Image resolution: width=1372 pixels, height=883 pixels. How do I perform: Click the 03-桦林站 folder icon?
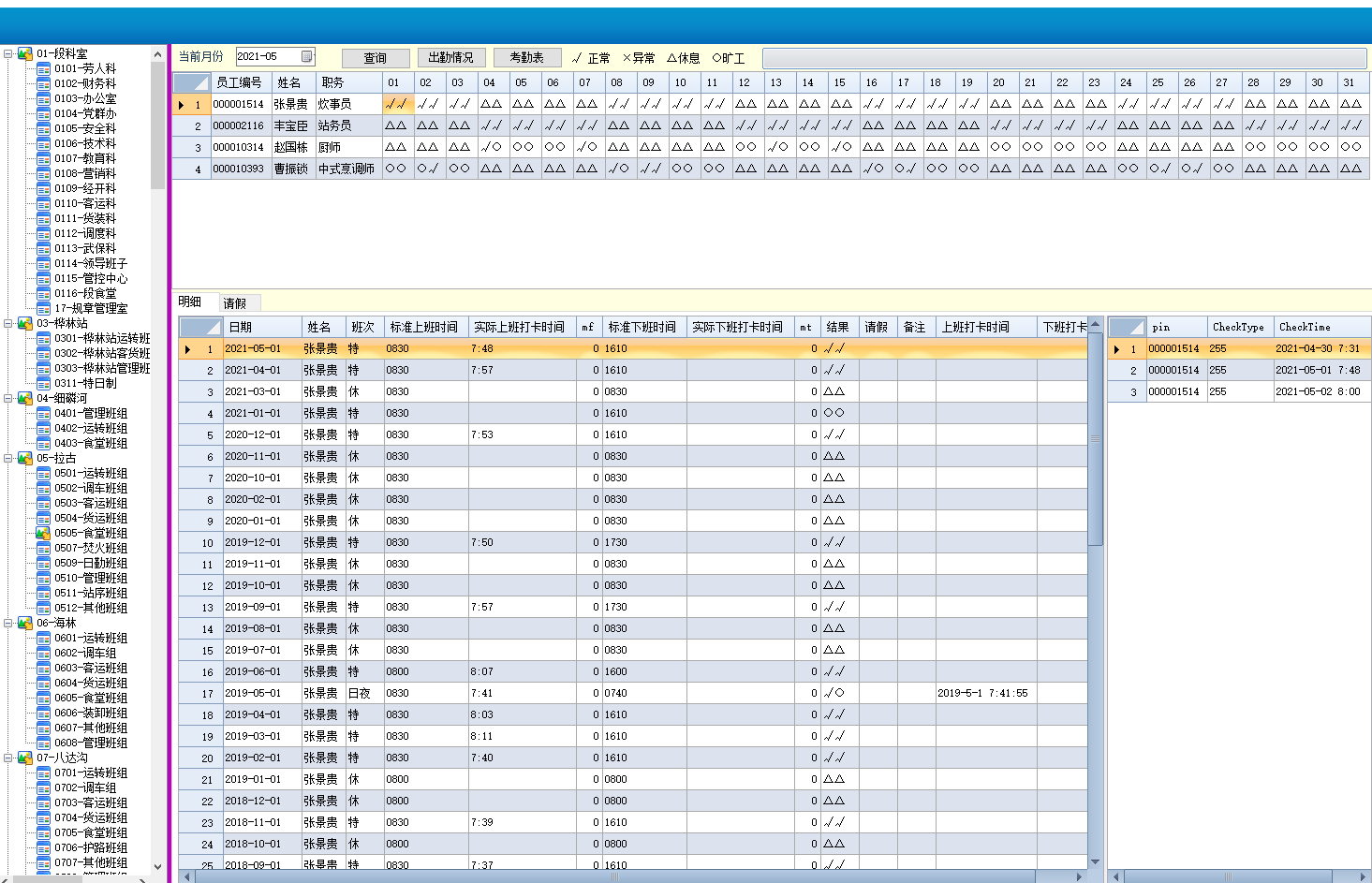tap(25, 323)
